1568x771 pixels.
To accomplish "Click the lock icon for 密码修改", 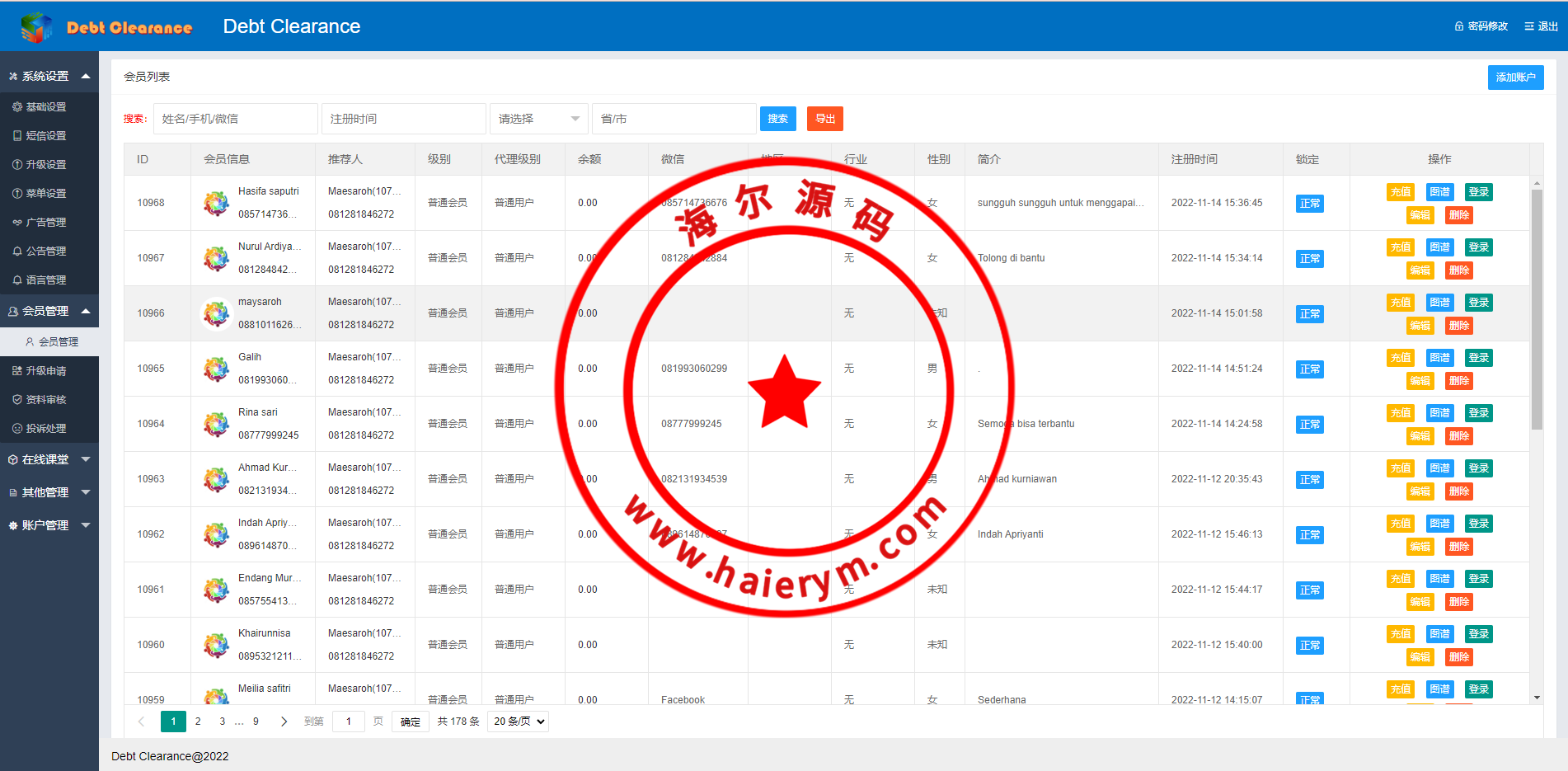I will tap(1458, 26).
